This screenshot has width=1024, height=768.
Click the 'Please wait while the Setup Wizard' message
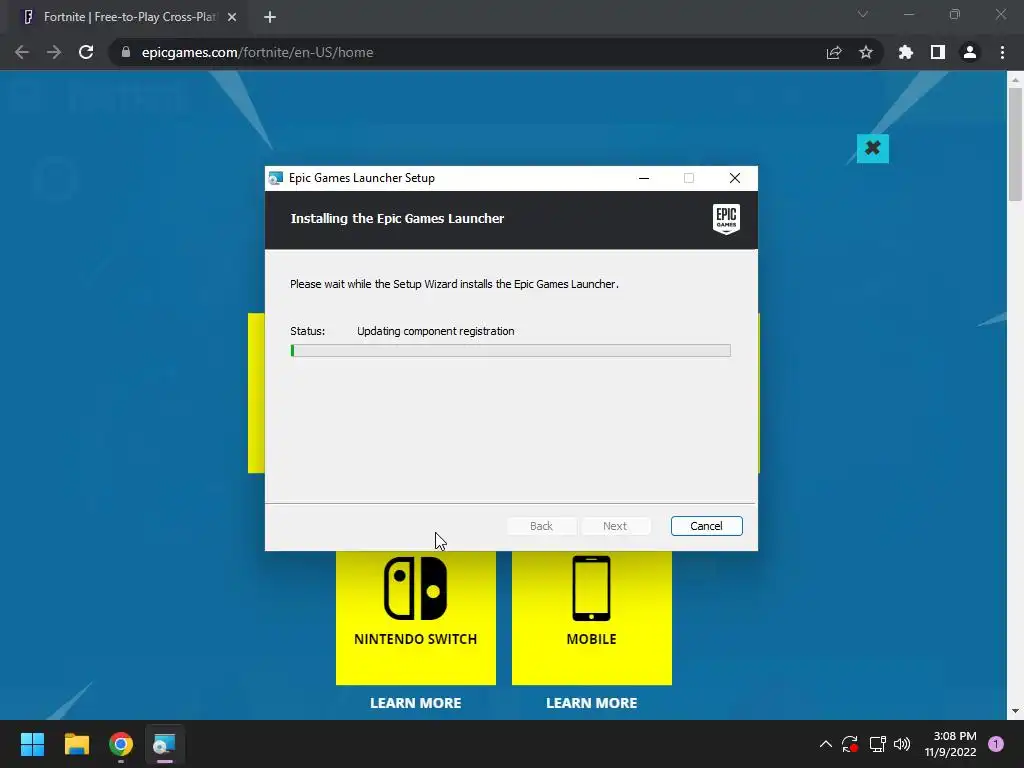(x=454, y=284)
